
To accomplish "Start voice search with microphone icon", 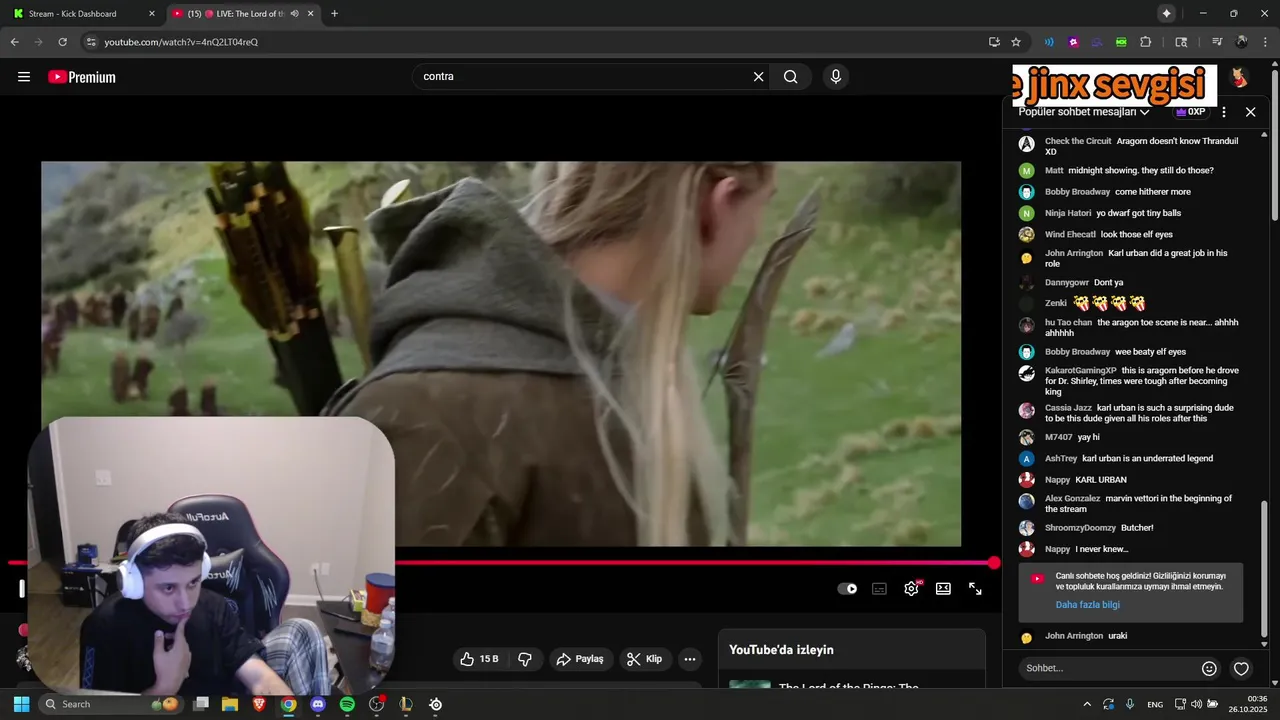I will [836, 77].
